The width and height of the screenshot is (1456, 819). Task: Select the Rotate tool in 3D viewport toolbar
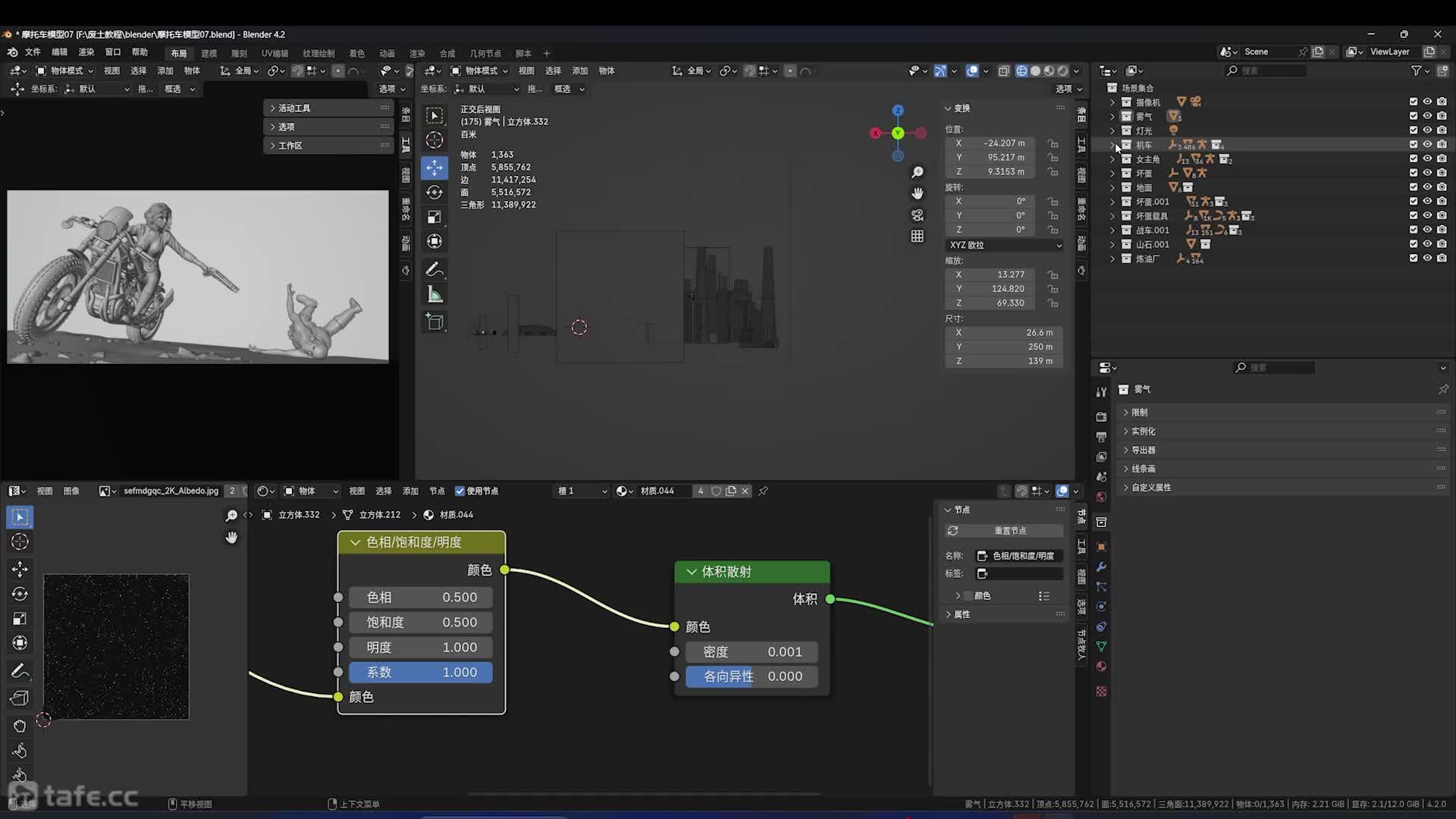pos(435,193)
